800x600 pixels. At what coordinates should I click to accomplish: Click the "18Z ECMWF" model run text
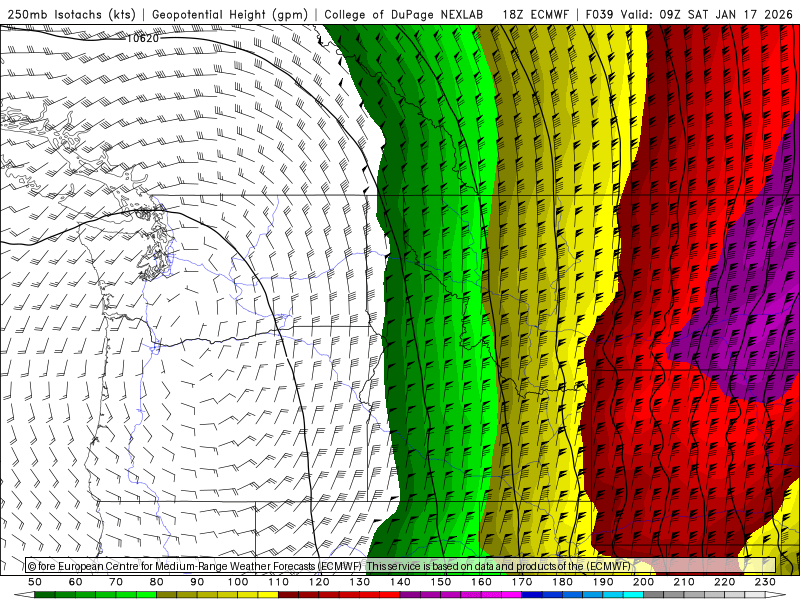(535, 15)
